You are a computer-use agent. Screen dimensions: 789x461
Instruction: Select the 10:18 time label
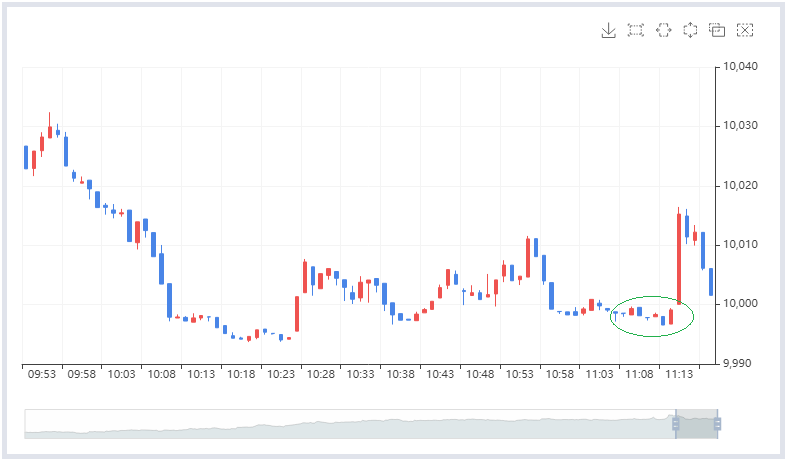[241, 374]
